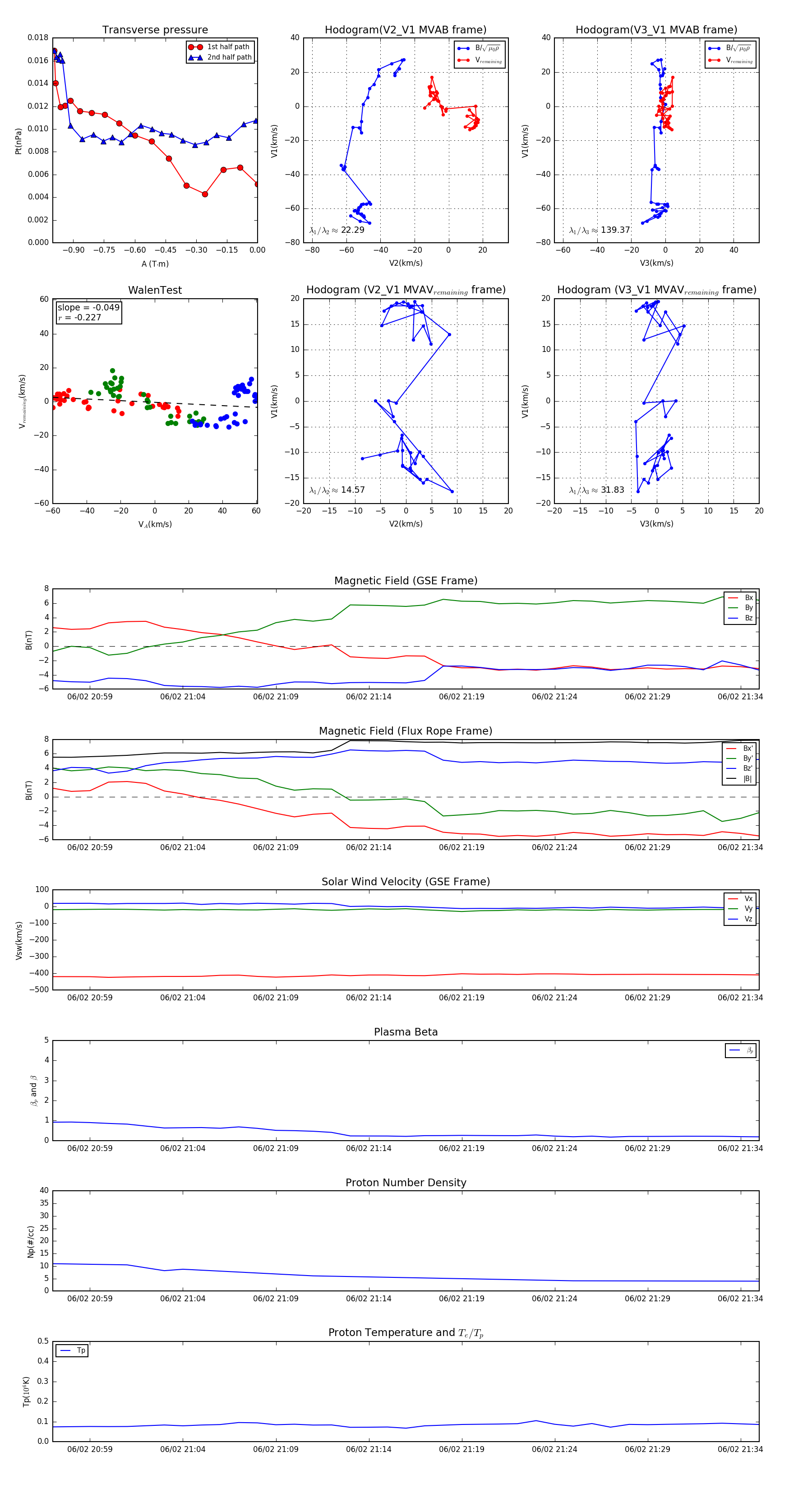Viewport: 812px width, 1489px height.
Task: Click the "Solar Wind Velocity (GSE Frame)" title
Action: pyautogui.click(x=406, y=882)
